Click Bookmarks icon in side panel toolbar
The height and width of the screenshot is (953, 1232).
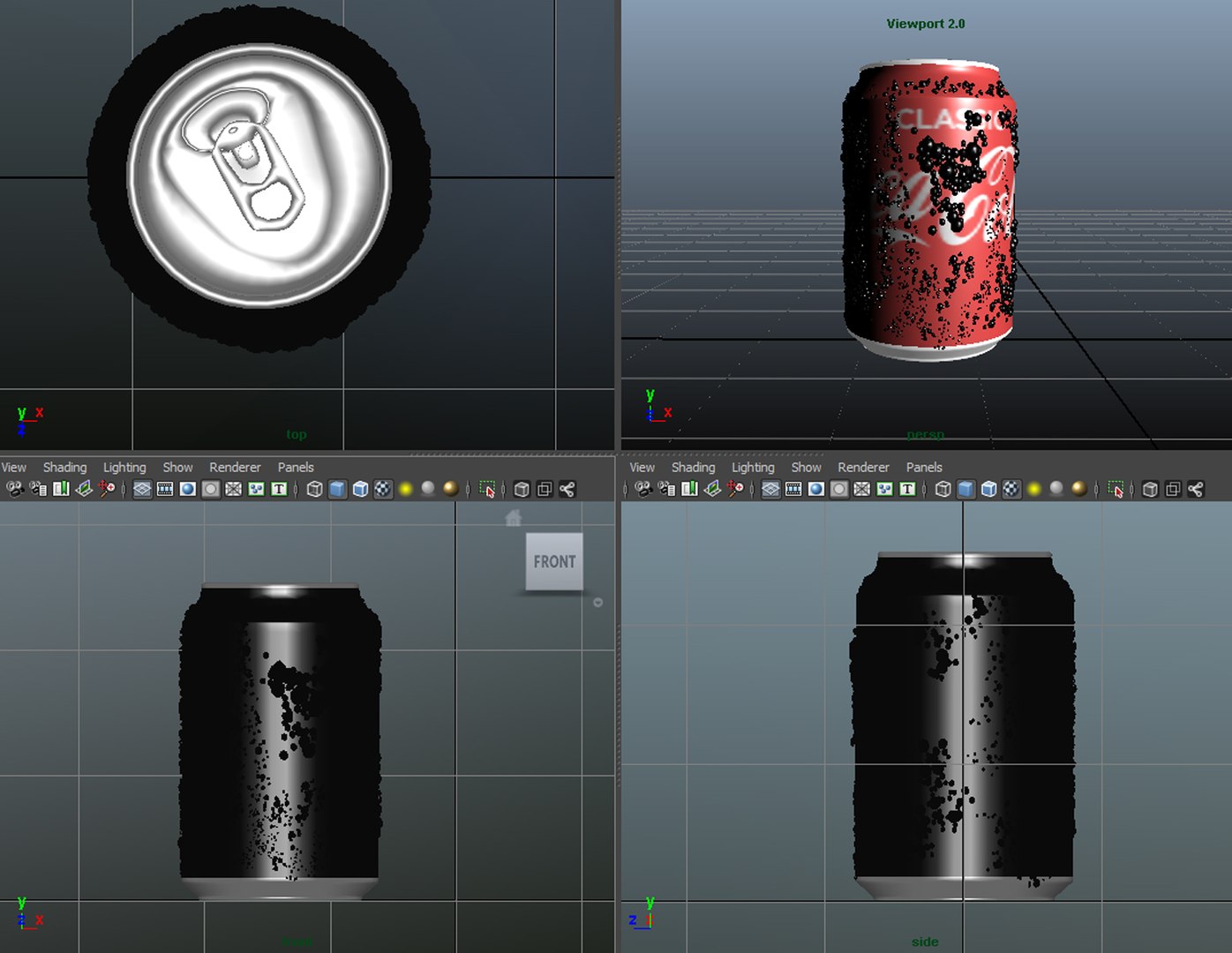689,489
